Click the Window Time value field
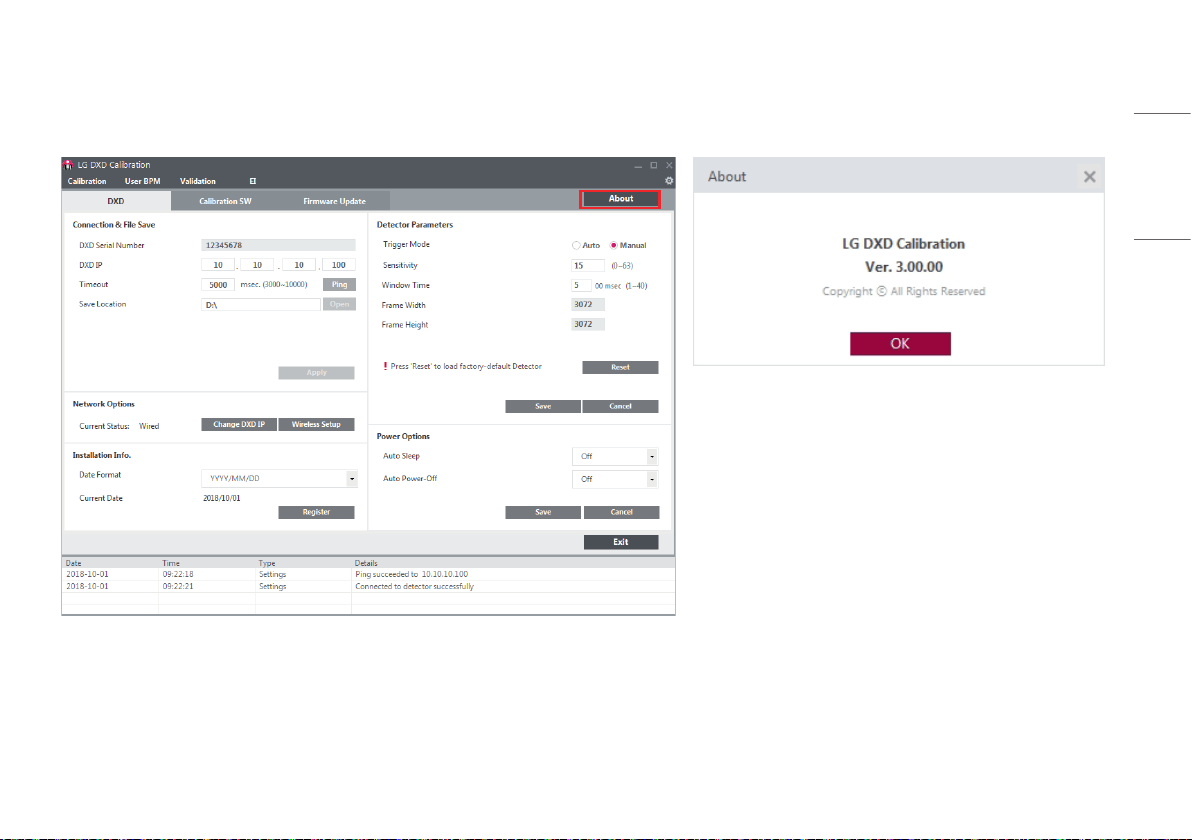The image size is (1192, 840). click(581, 285)
